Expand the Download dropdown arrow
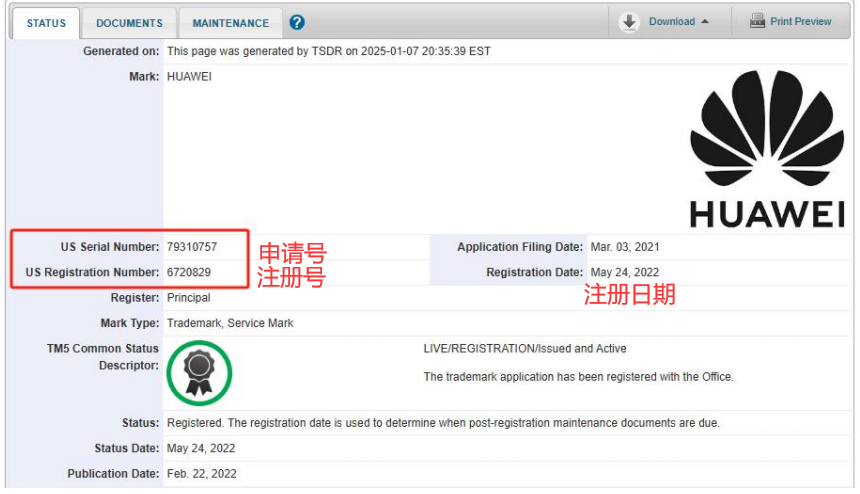The height and width of the screenshot is (494, 860). [705, 22]
